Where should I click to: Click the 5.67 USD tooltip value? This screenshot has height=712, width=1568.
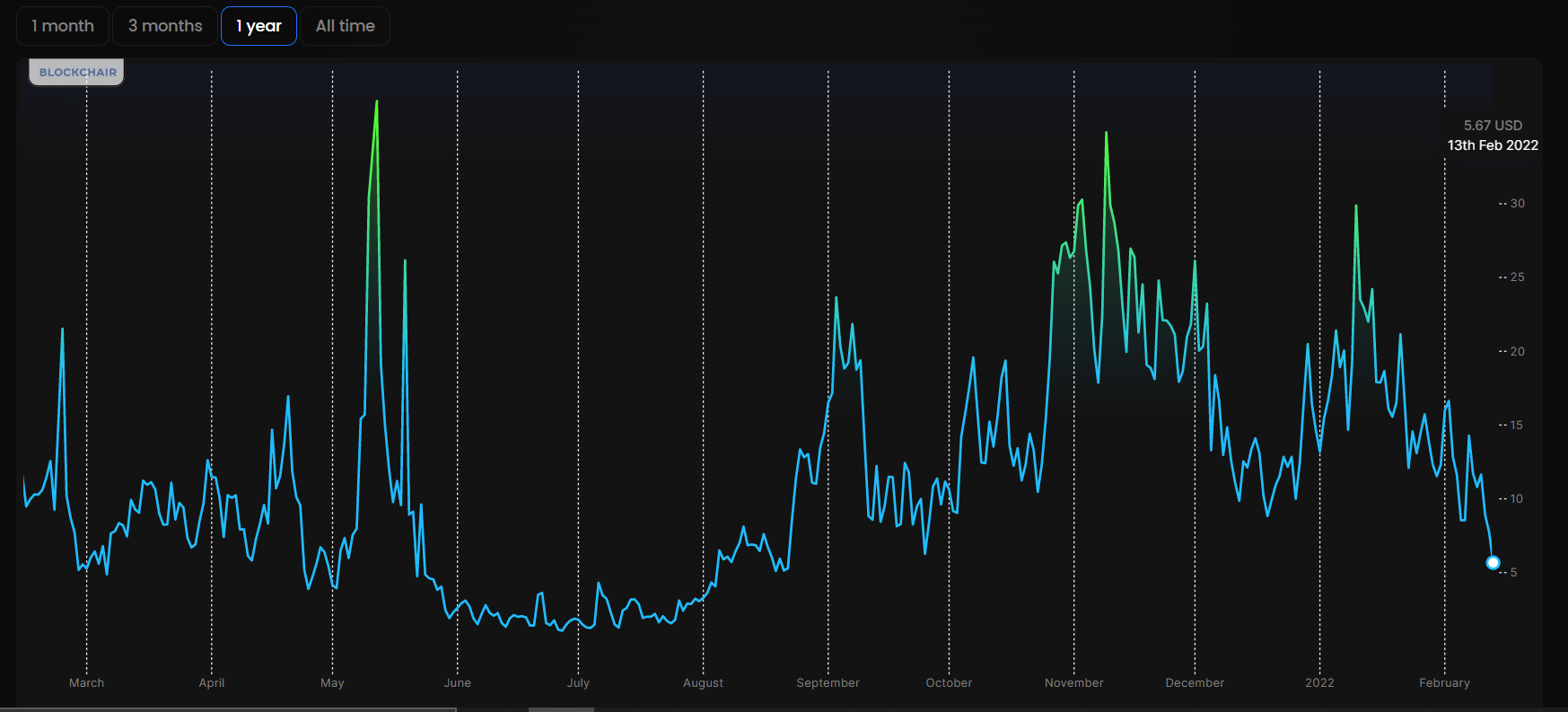pyautogui.click(x=1493, y=126)
